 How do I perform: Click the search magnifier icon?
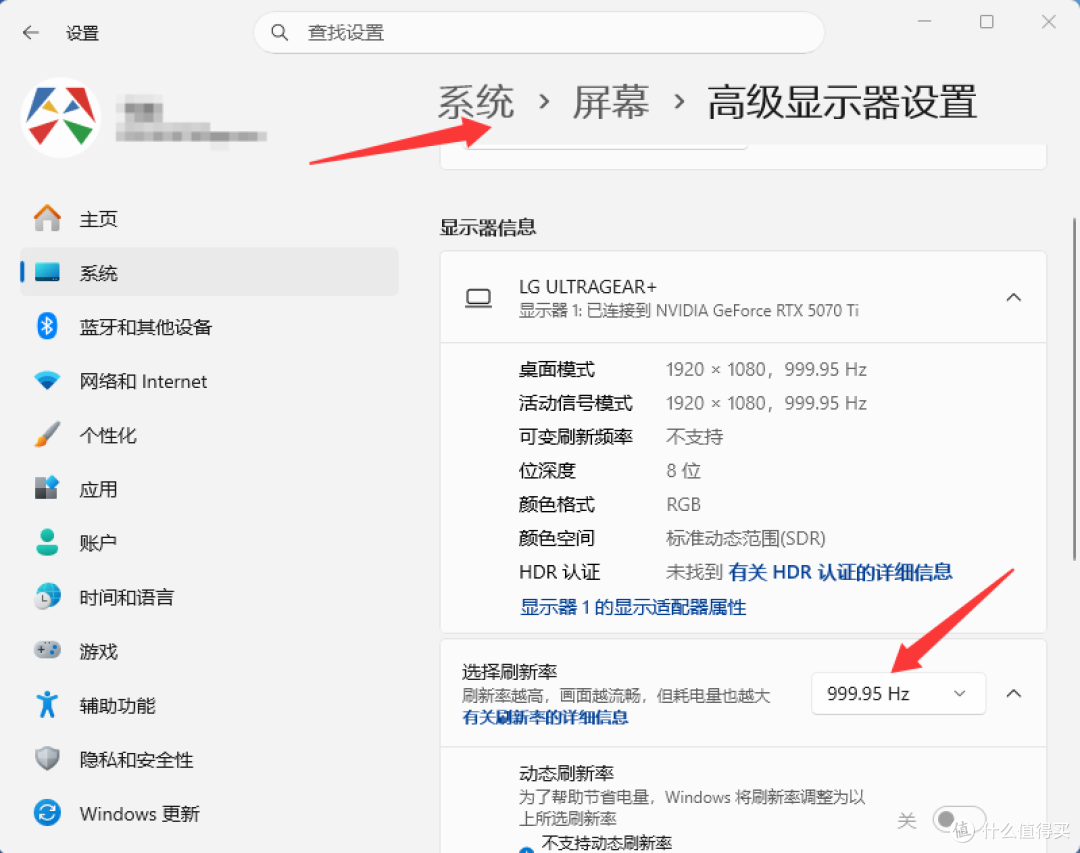click(x=279, y=32)
